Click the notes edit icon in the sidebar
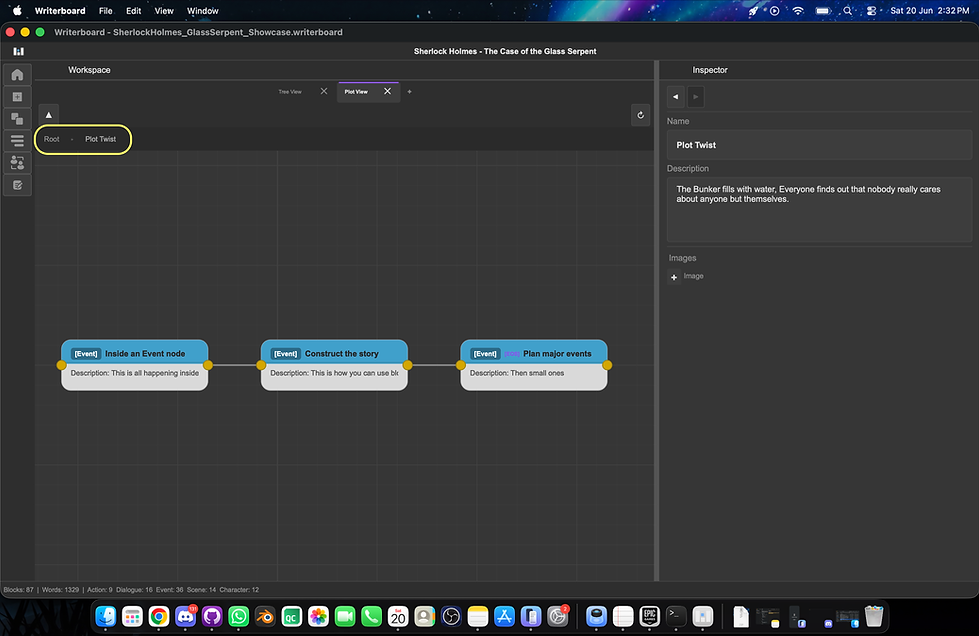Screen dimensions: 979x636 (x=17, y=185)
